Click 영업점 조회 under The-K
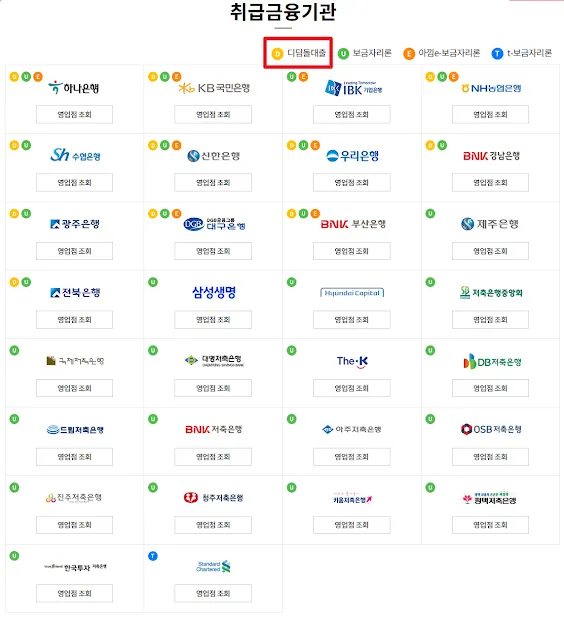564x619 pixels. tap(352, 388)
